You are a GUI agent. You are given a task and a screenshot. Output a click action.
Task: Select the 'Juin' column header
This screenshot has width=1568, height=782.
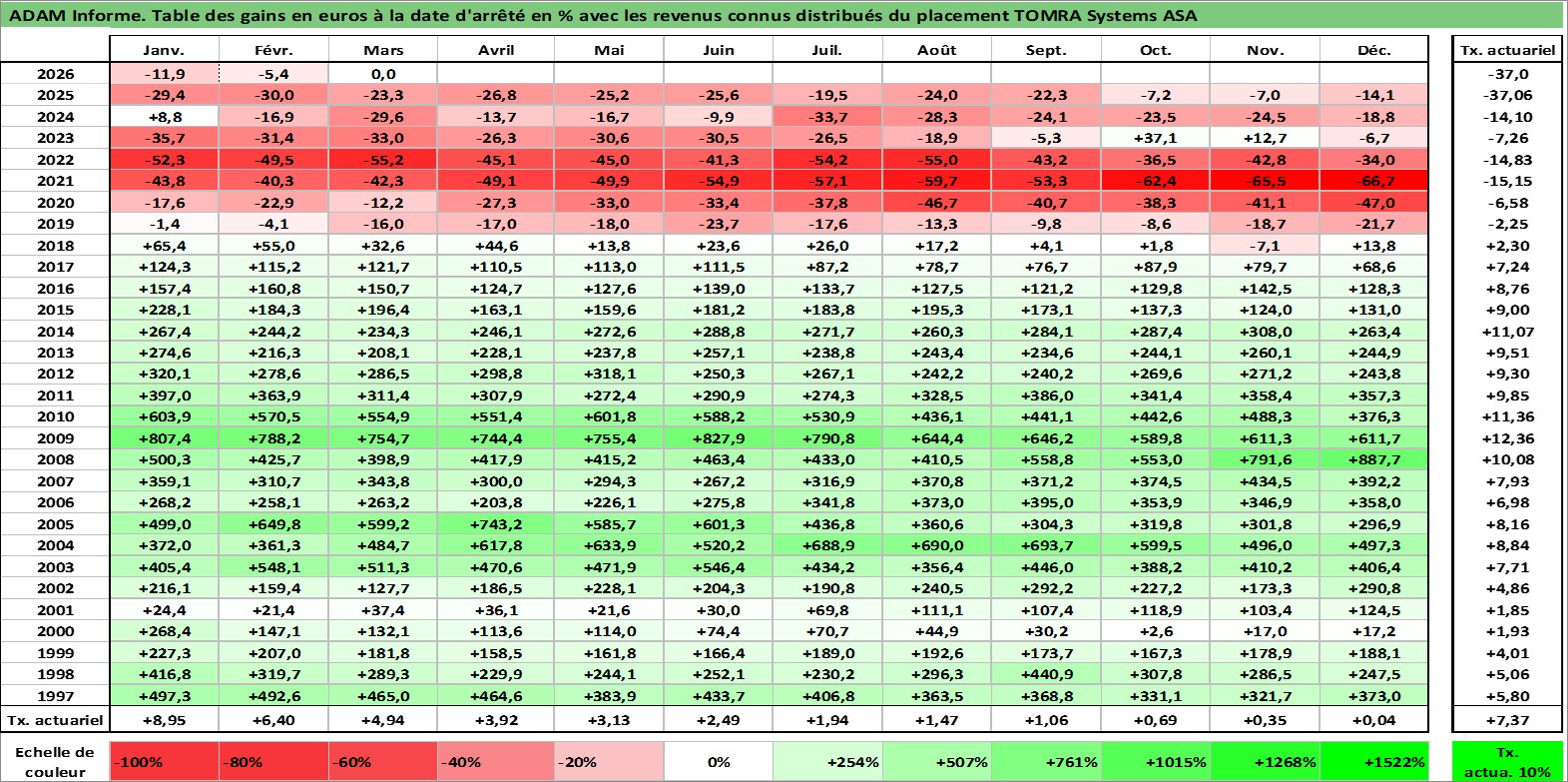pyautogui.click(x=719, y=50)
